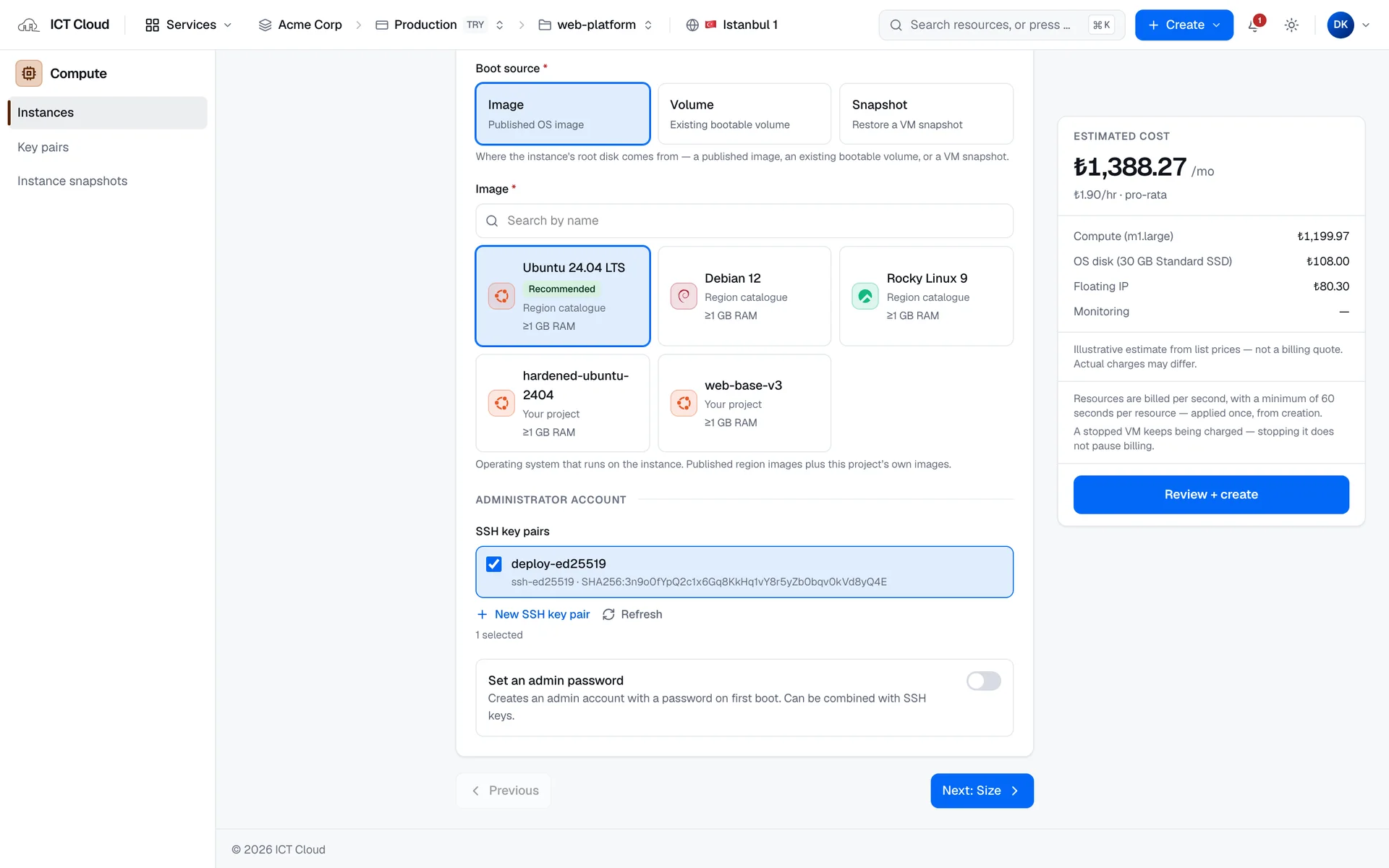Click the Rocky Linux 9 icon
The image size is (1389, 868).
tap(865, 296)
